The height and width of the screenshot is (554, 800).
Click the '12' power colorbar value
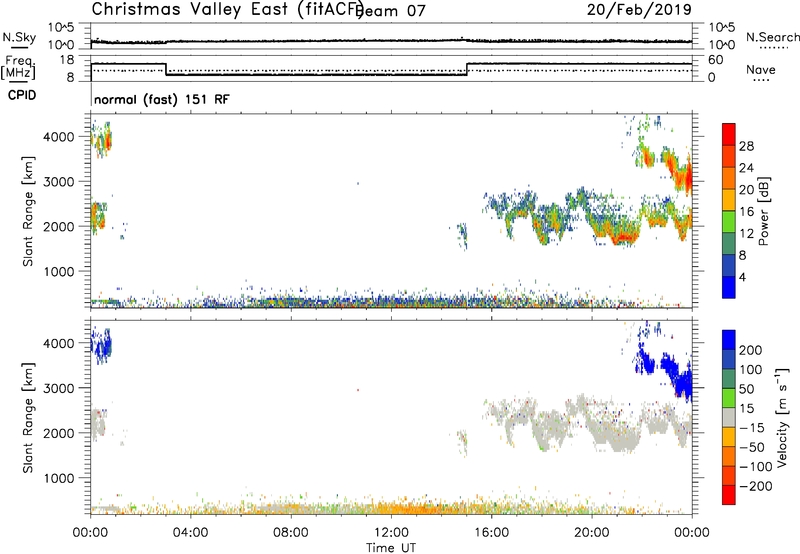746,234
